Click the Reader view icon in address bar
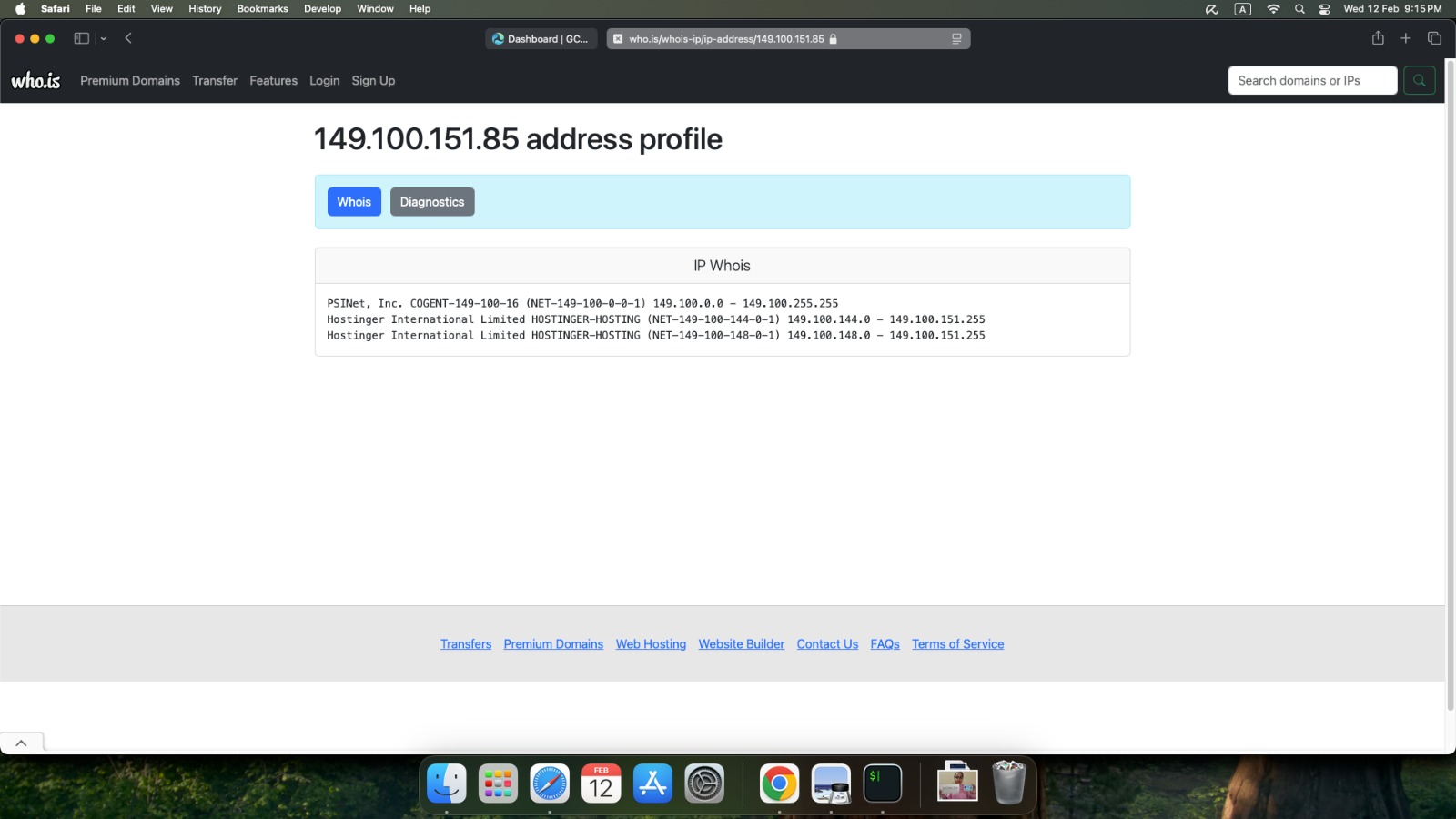This screenshot has height=819, width=1456. tap(956, 39)
